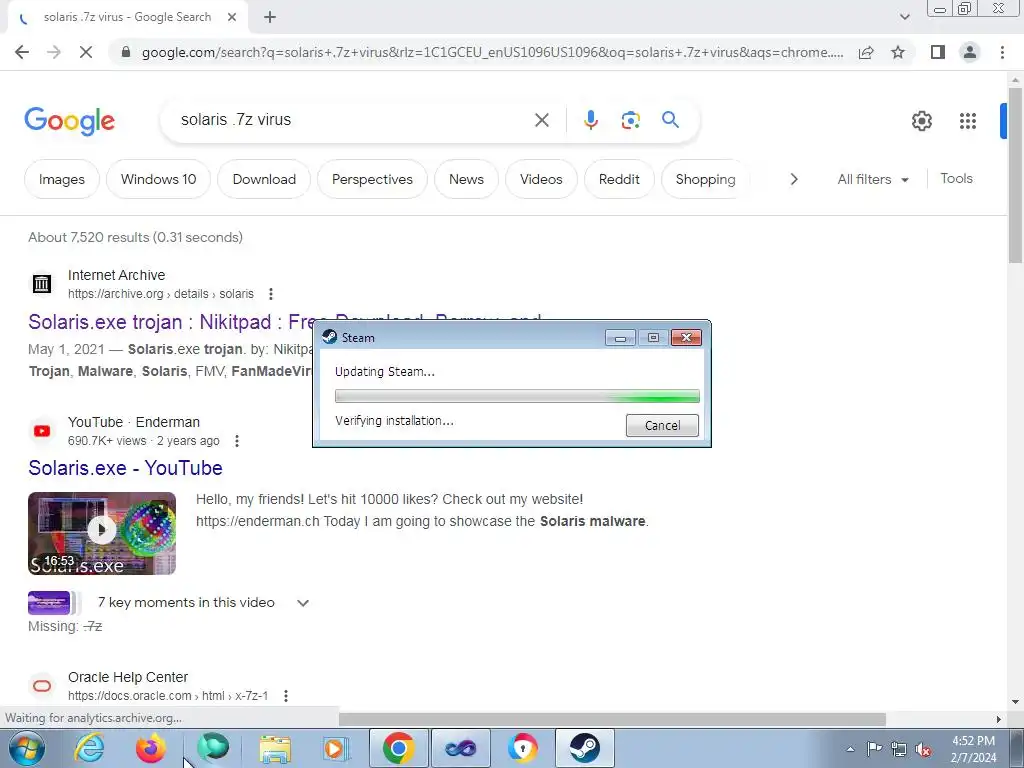Click the vertical page scrollbar
Image resolution: width=1024 pixels, height=768 pixels.
(1015, 175)
